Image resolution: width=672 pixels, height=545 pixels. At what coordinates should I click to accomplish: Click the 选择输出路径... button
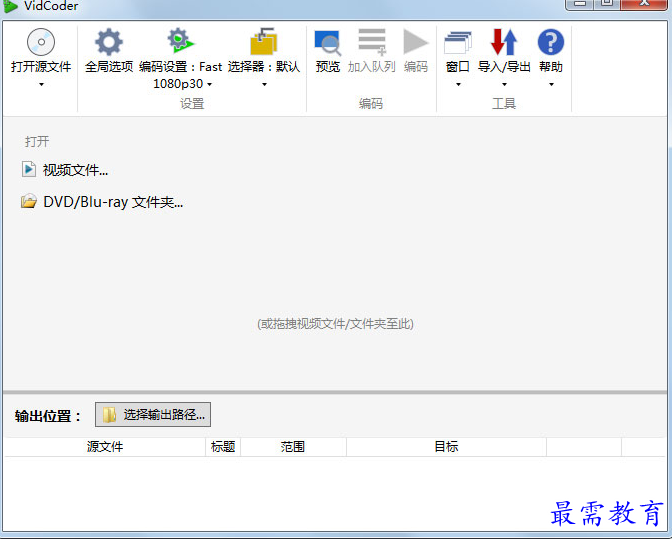[153, 414]
